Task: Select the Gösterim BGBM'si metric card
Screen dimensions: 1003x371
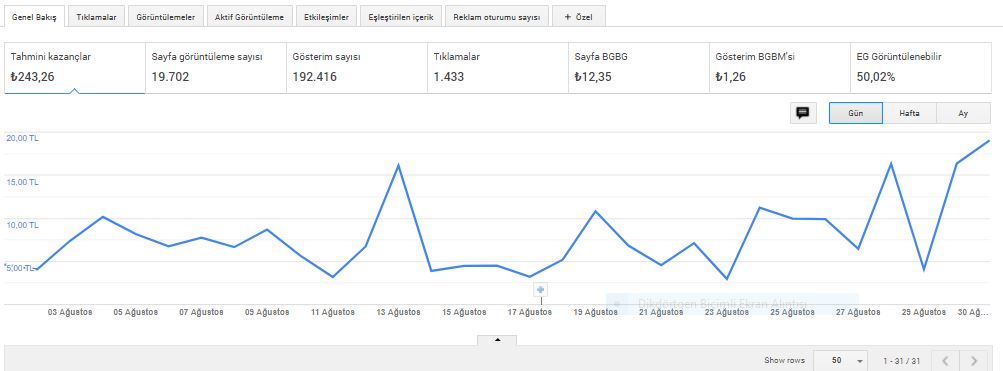Action: 780,68
